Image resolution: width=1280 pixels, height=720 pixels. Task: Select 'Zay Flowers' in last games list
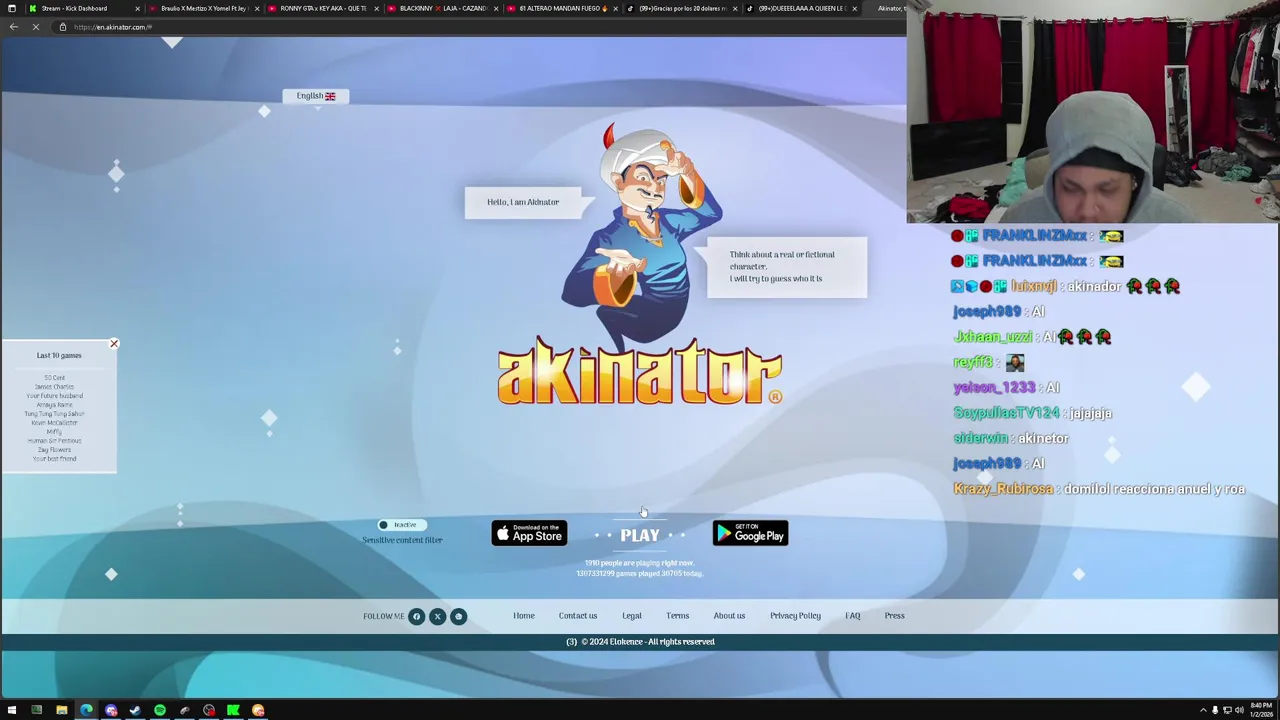click(x=55, y=450)
